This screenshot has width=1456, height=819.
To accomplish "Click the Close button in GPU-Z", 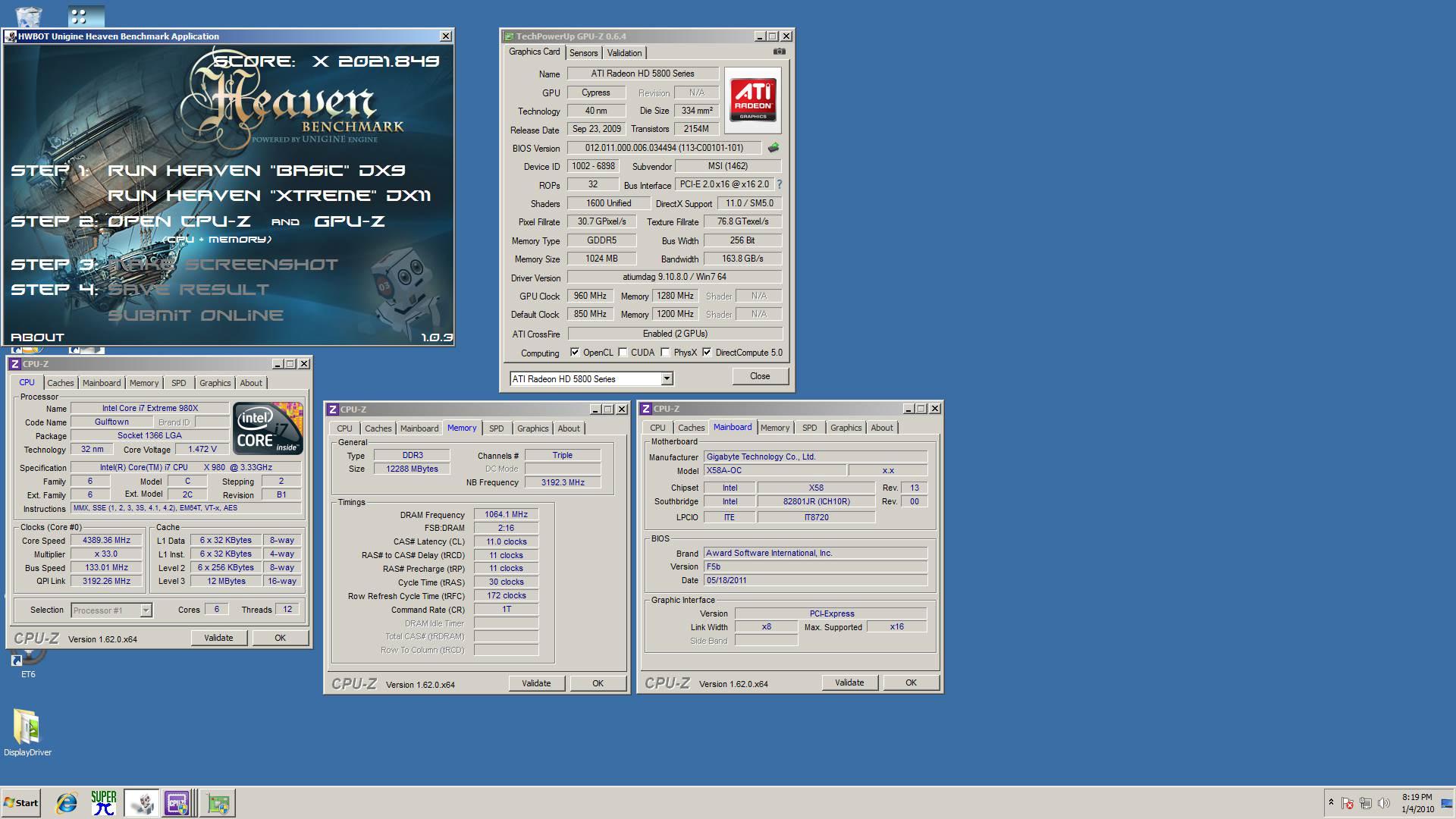I will tap(760, 376).
